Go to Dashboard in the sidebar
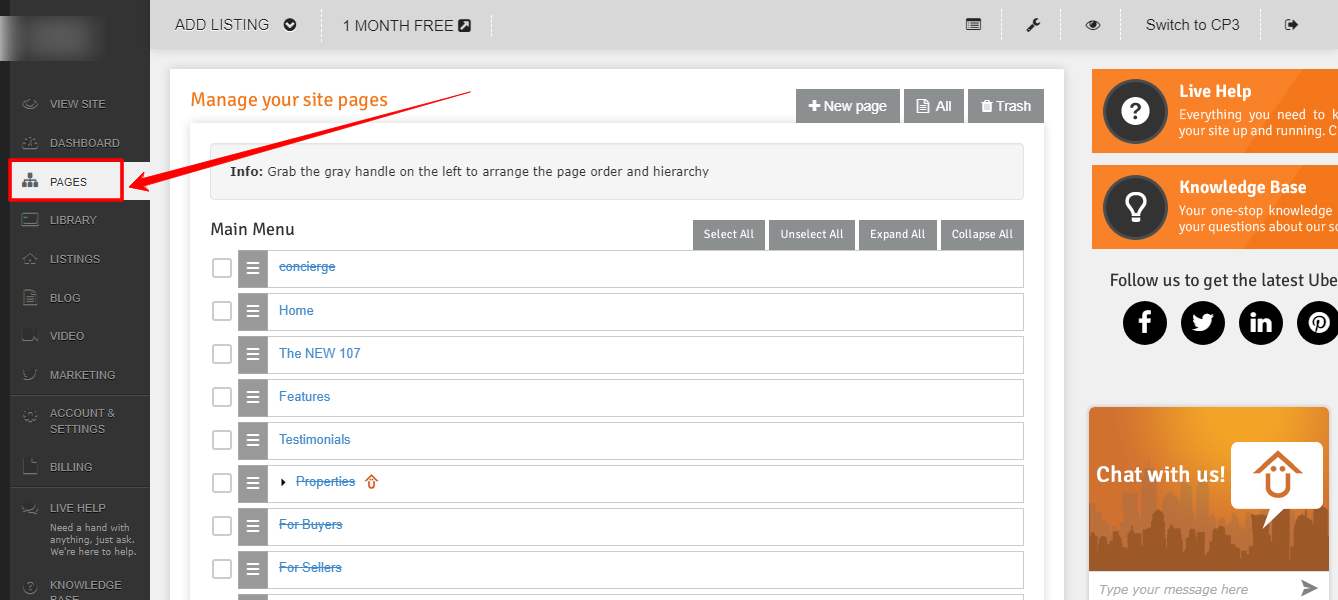Image resolution: width=1338 pixels, height=600 pixels. 84,143
